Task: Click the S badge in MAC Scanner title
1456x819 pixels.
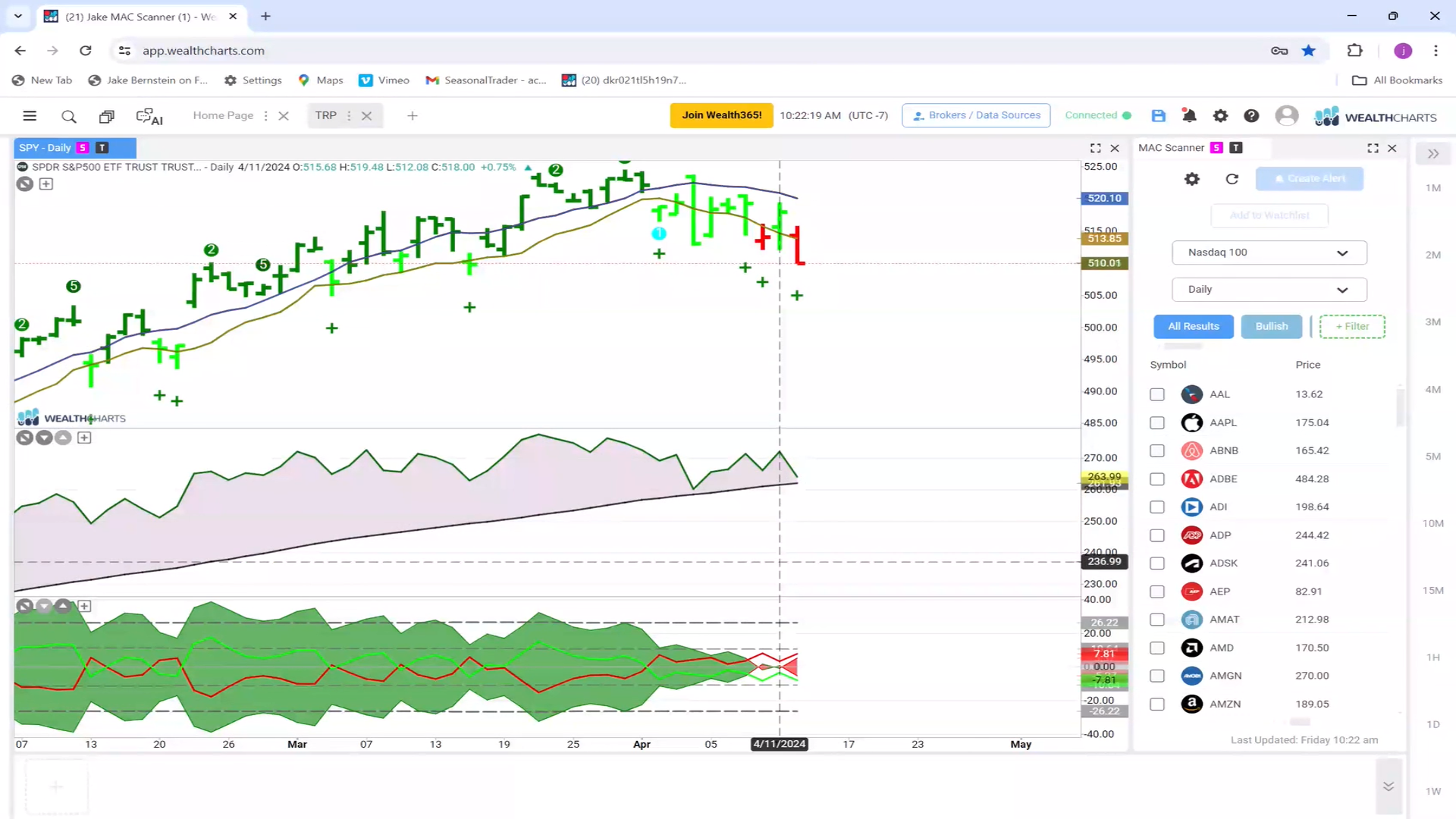Action: 1216,148
